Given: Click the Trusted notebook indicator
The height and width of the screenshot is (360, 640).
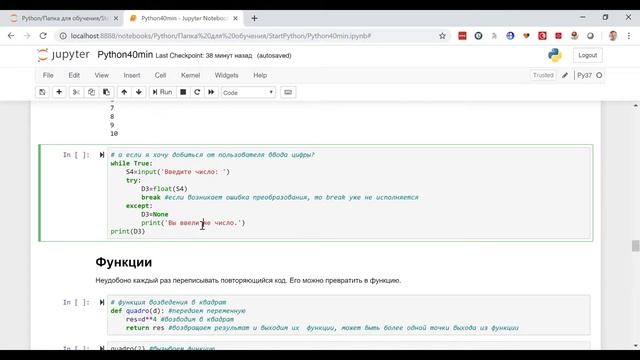Looking at the screenshot, I should (543, 75).
